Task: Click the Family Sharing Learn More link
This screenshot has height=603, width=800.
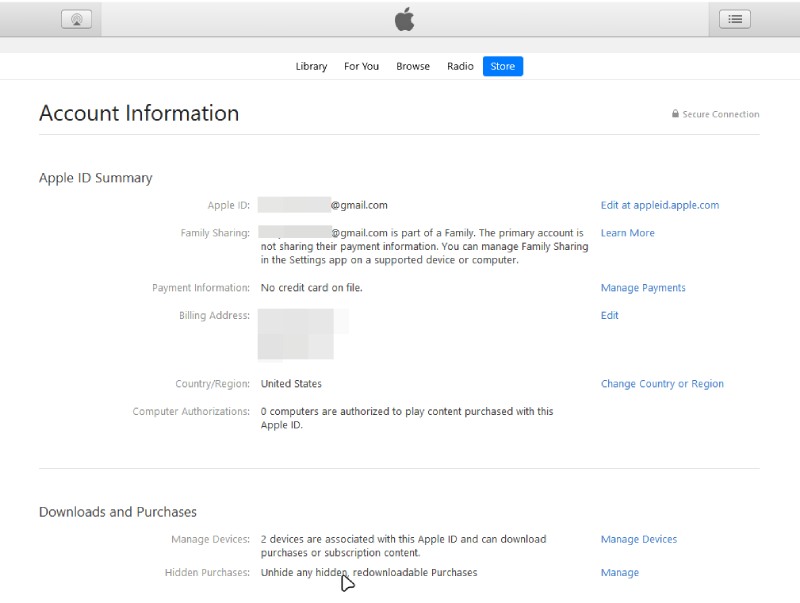Action: click(628, 233)
